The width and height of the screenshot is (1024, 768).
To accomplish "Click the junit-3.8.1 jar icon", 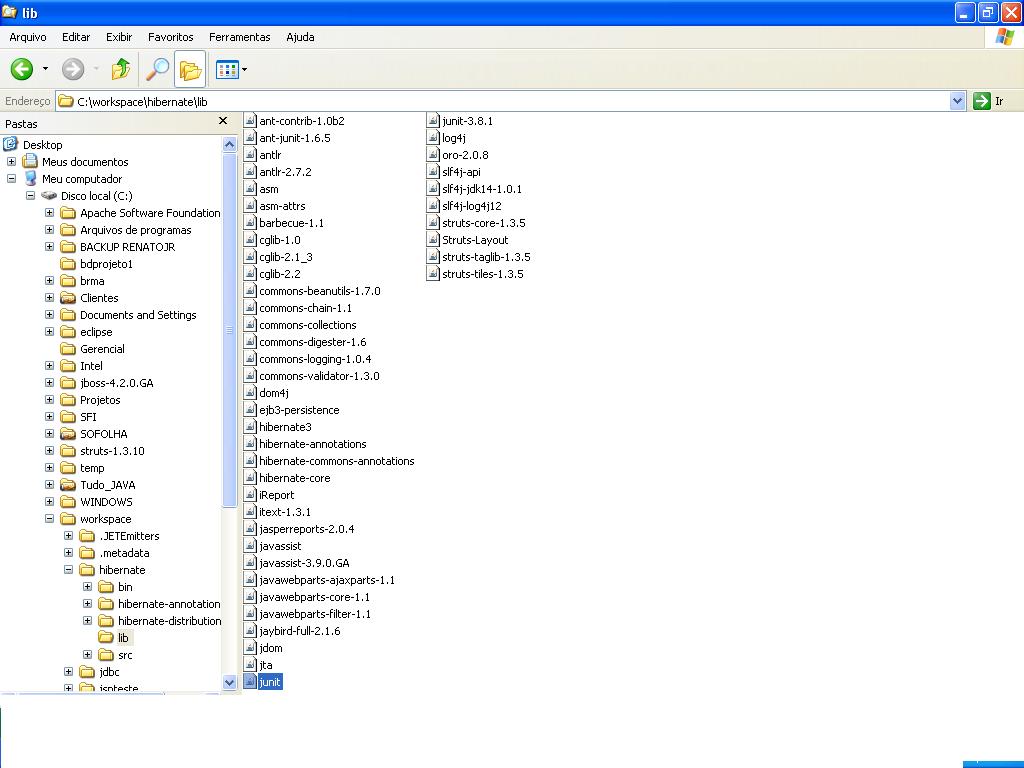I will pos(433,120).
